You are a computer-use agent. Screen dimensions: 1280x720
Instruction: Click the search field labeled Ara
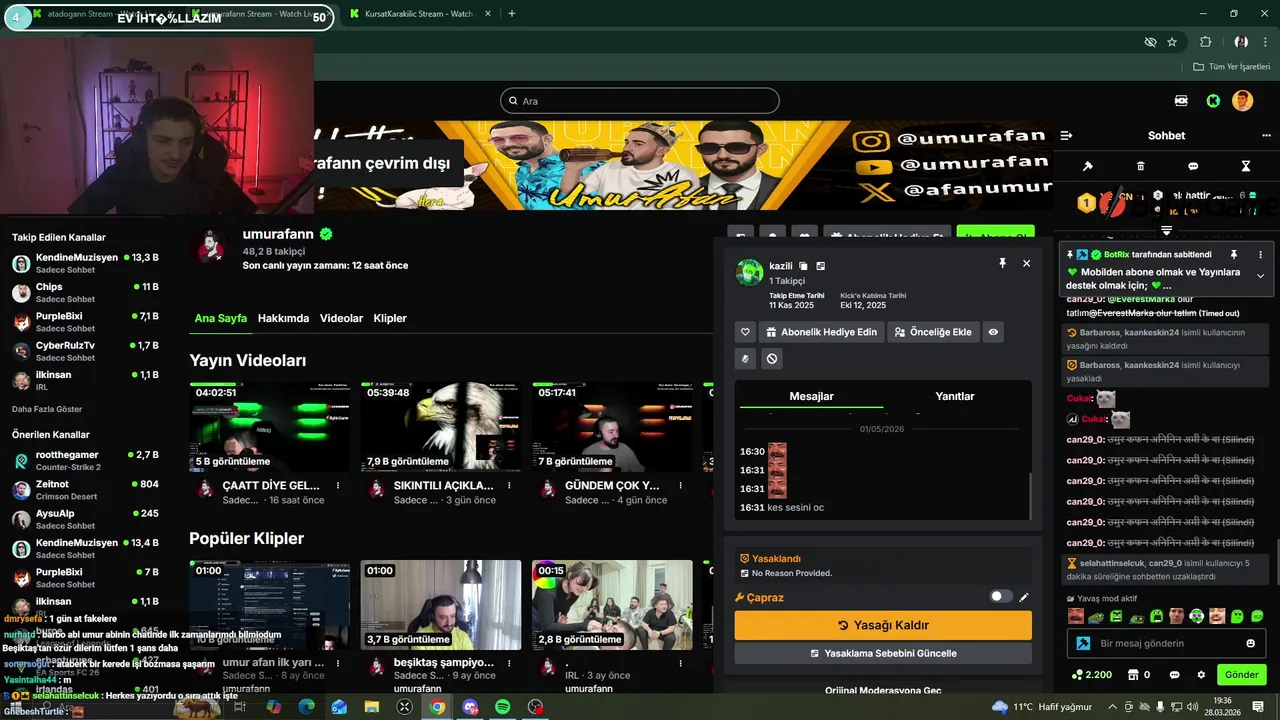640,101
